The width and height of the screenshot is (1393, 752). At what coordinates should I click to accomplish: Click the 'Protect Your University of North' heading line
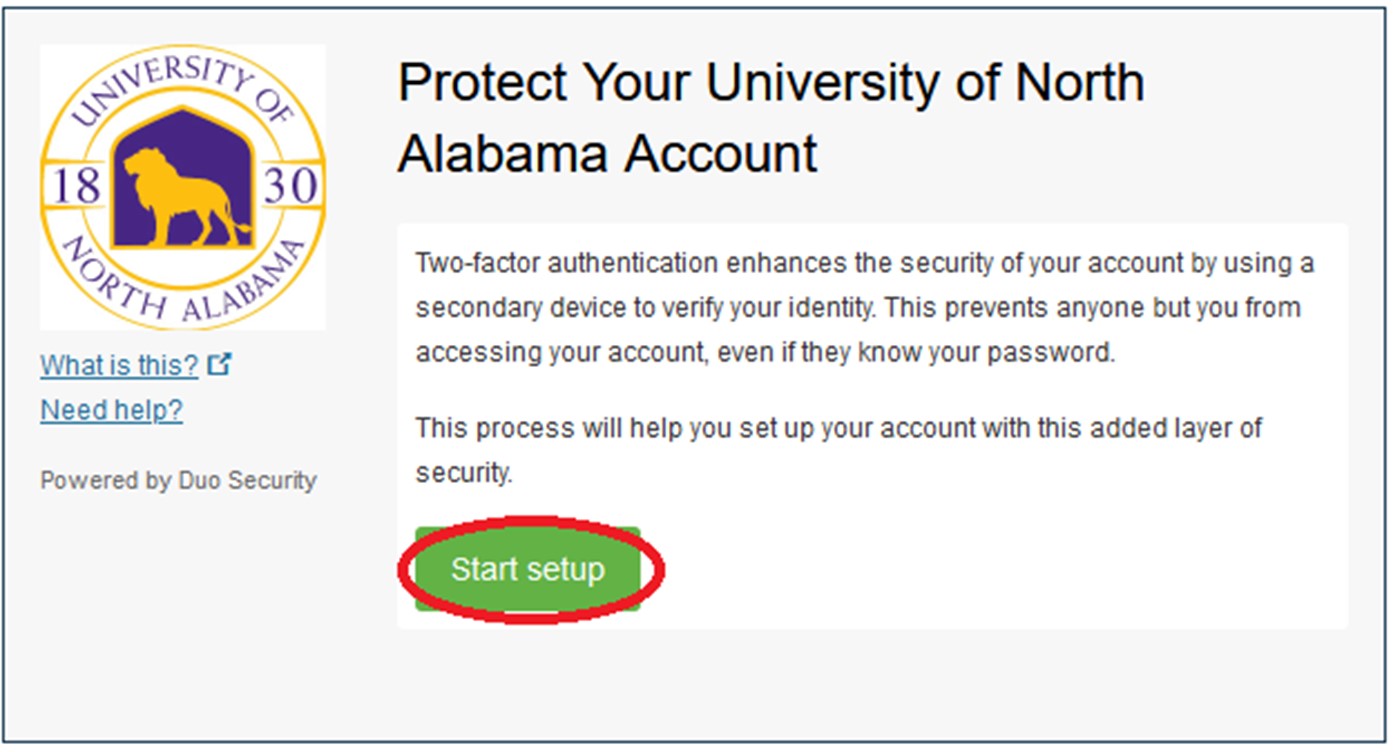click(x=770, y=82)
